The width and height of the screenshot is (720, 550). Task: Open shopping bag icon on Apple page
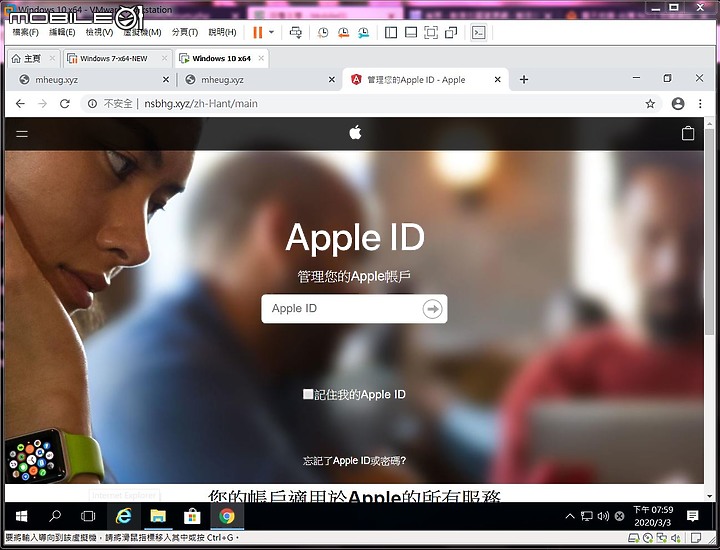[x=687, y=133]
